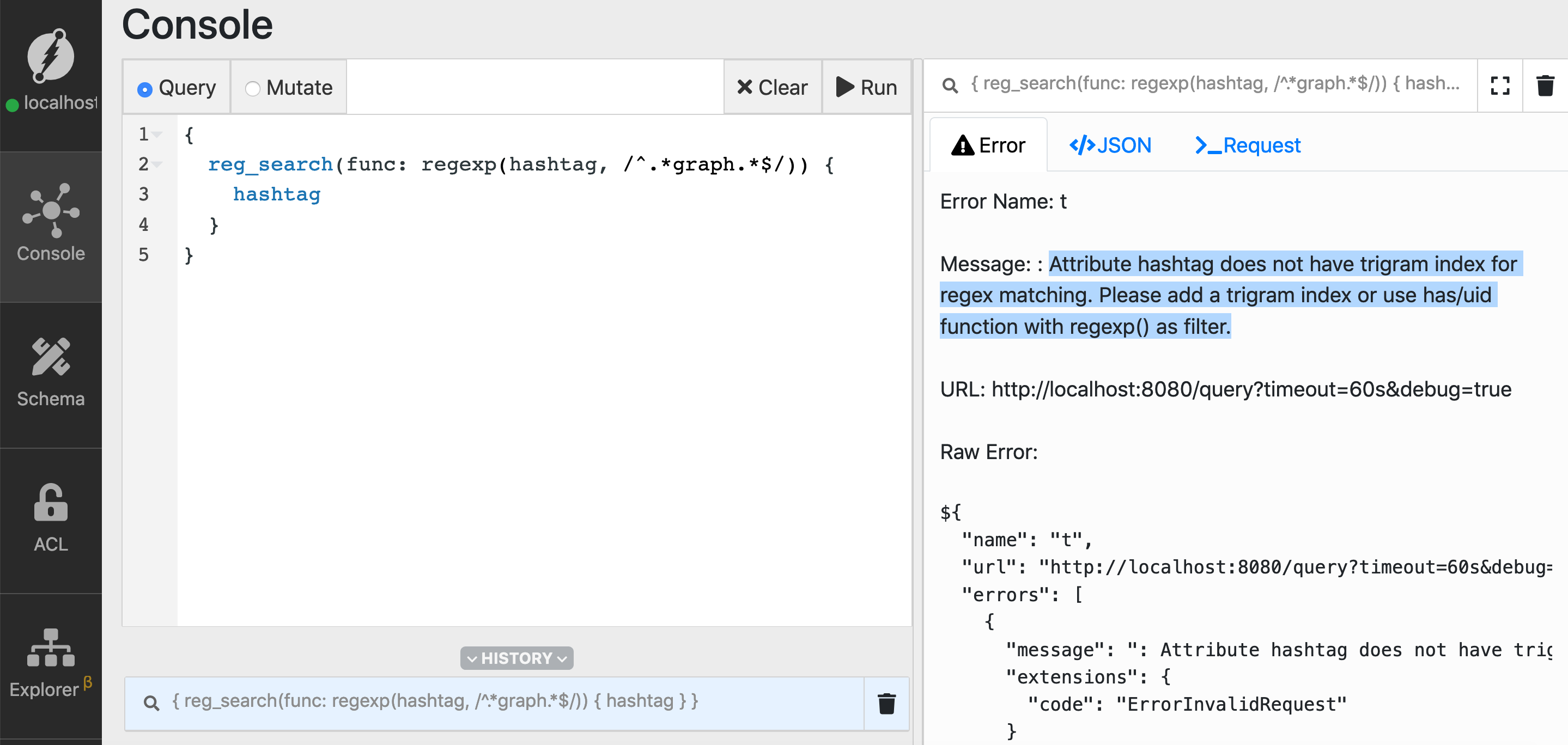This screenshot has width=1568, height=745.
Task: Click the terminal prompt icon on Request tab
Action: (x=1208, y=145)
